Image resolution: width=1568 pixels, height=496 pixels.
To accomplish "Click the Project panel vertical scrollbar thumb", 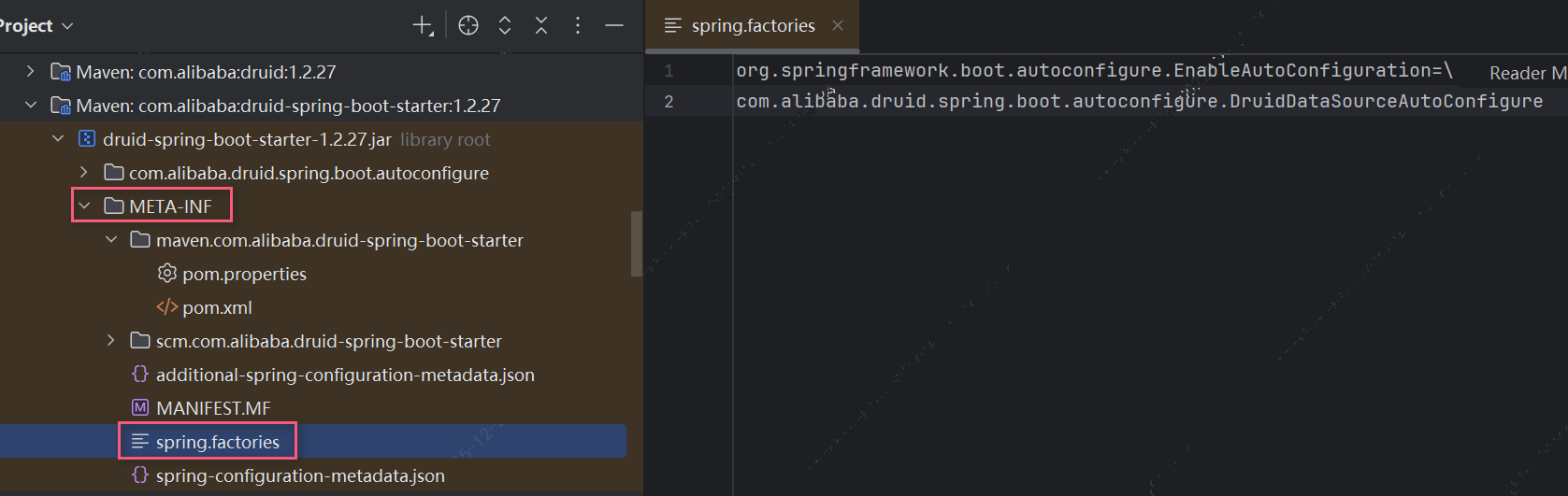I will [637, 244].
